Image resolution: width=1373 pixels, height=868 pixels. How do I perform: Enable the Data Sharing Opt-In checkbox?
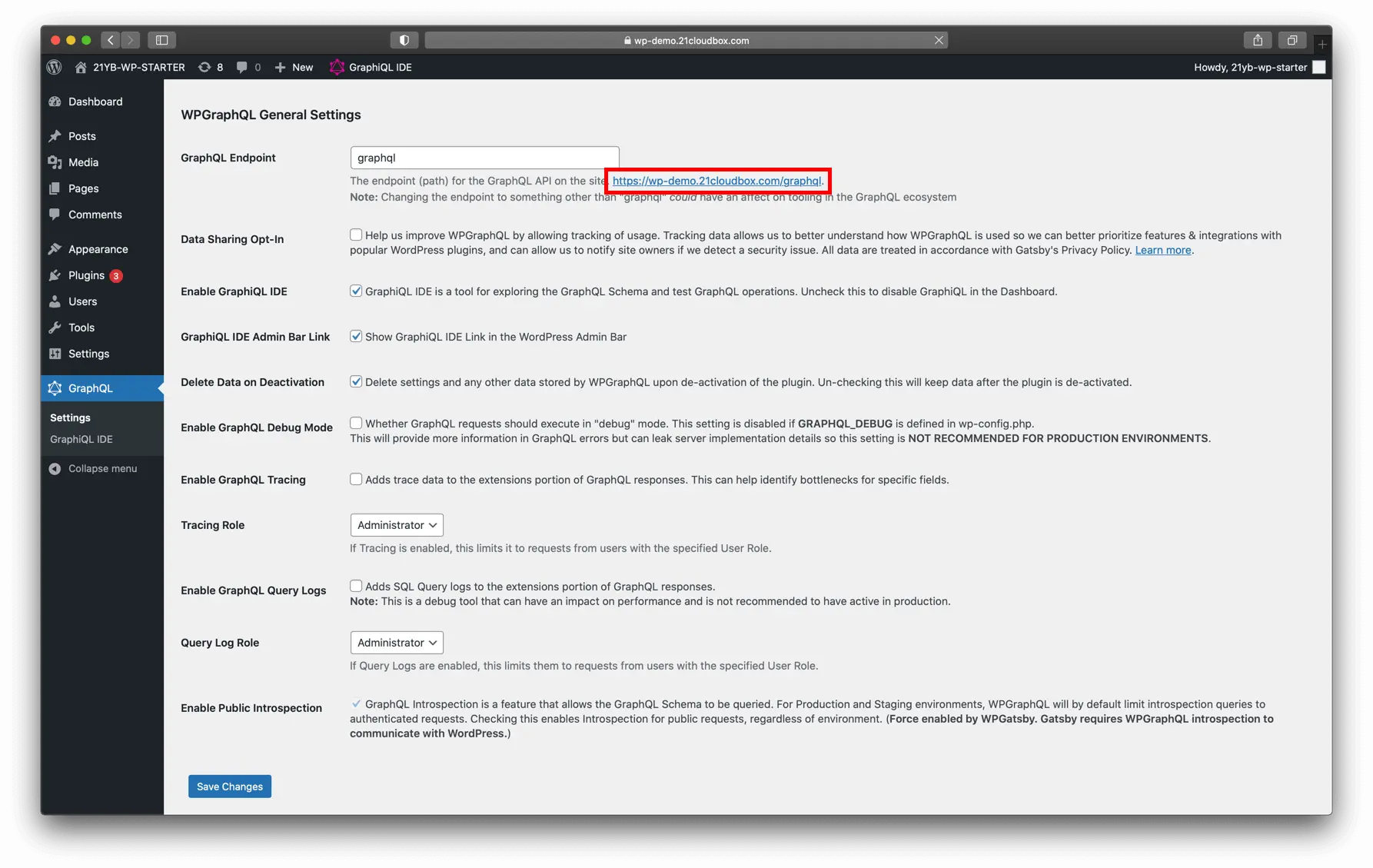pos(356,235)
